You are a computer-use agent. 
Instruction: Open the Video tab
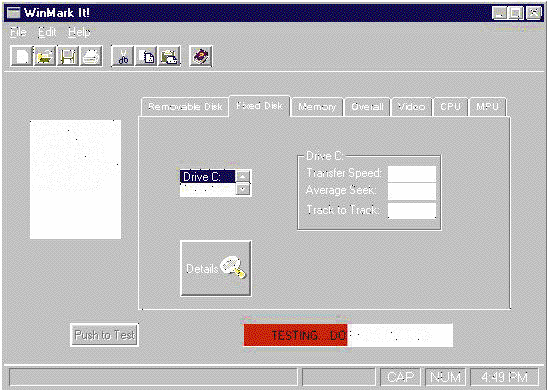412,107
